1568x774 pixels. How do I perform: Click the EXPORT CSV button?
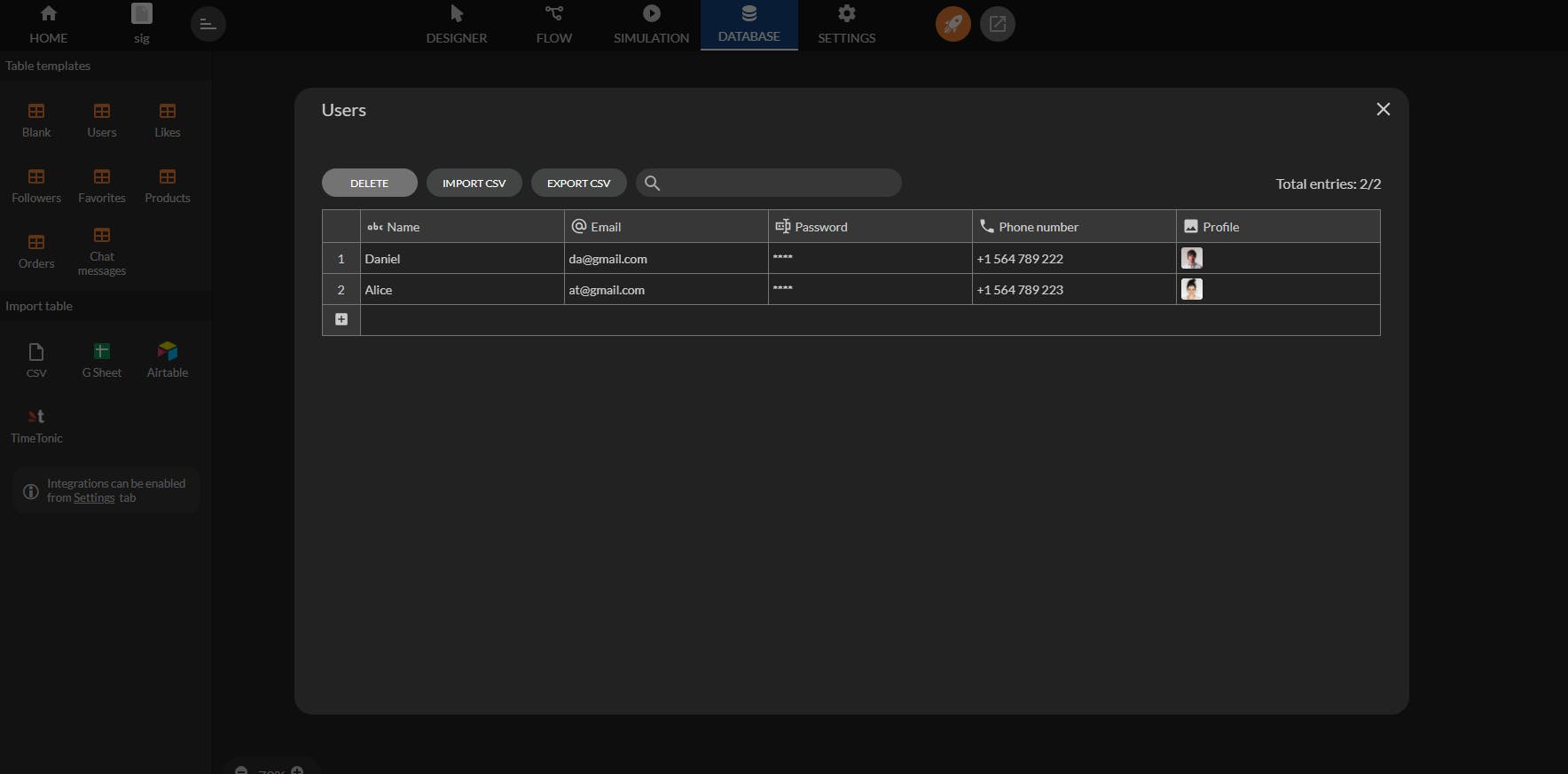point(579,183)
